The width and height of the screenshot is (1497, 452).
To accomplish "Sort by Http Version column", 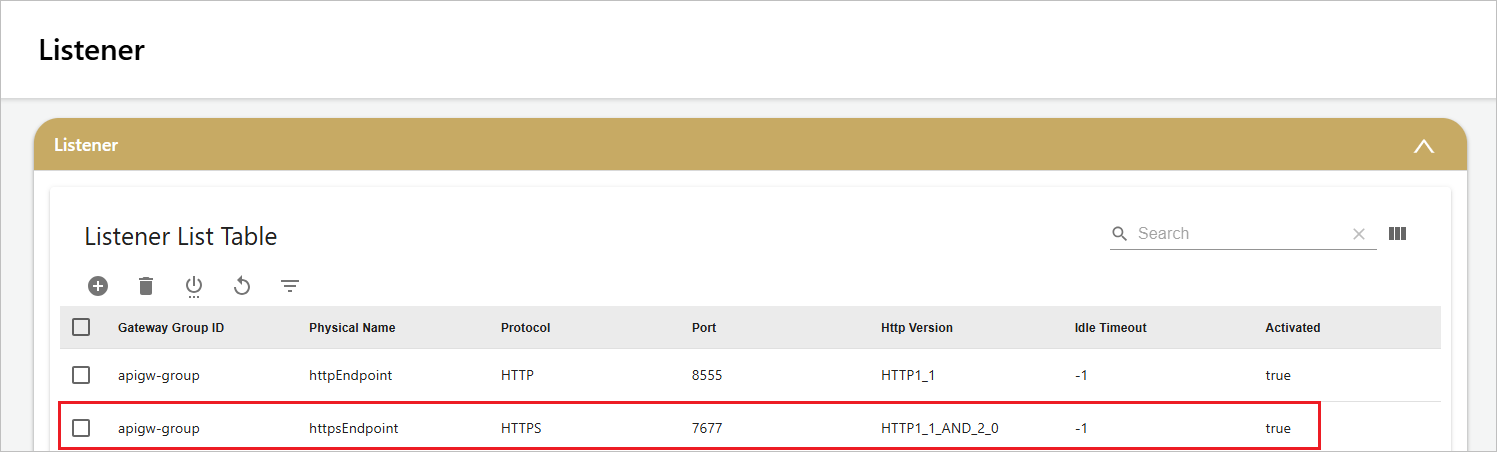I will [x=917, y=328].
